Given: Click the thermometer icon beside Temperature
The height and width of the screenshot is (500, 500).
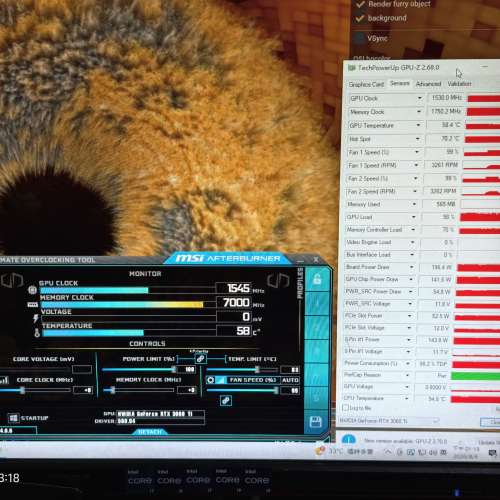Looking at the screenshot, I should coord(37,332).
